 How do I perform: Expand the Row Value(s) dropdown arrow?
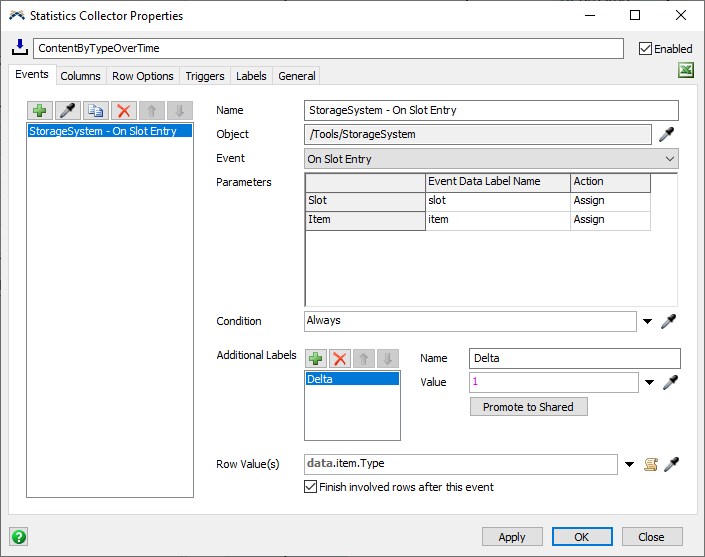(629, 464)
